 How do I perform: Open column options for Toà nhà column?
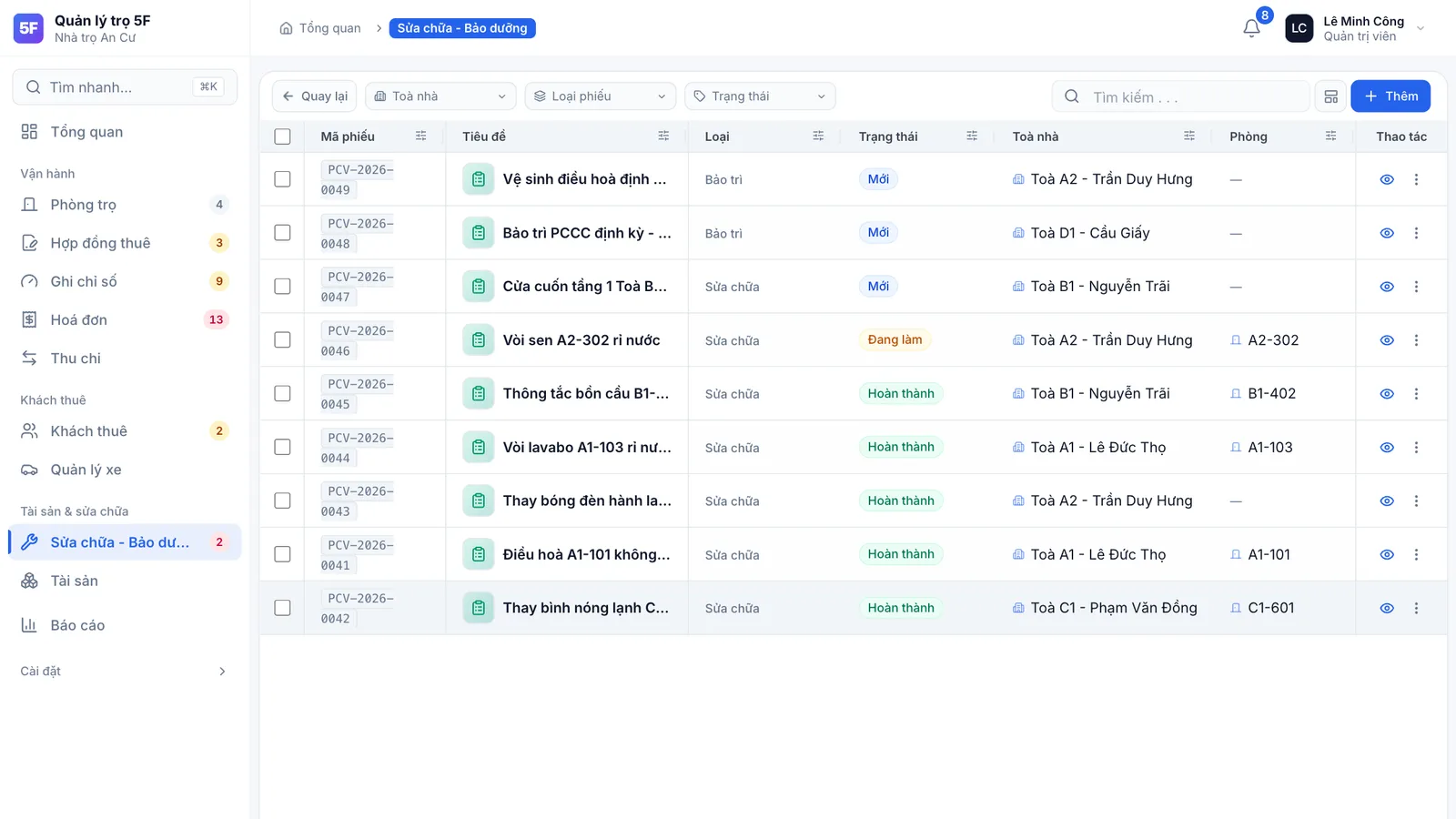1188,136
